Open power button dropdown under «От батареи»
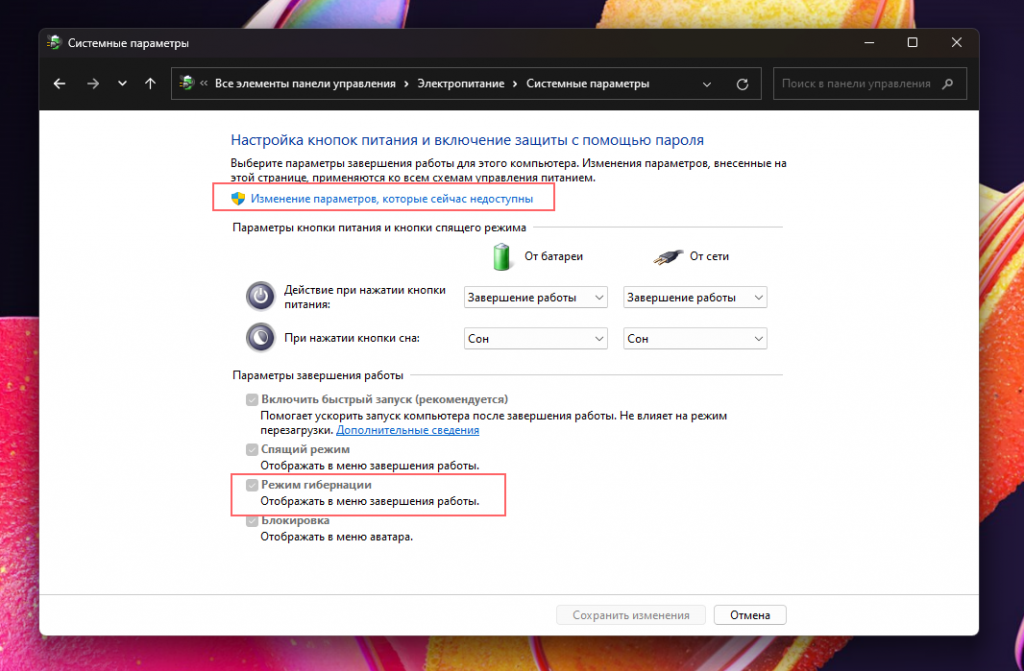Image resolution: width=1024 pixels, height=671 pixels. [536, 297]
